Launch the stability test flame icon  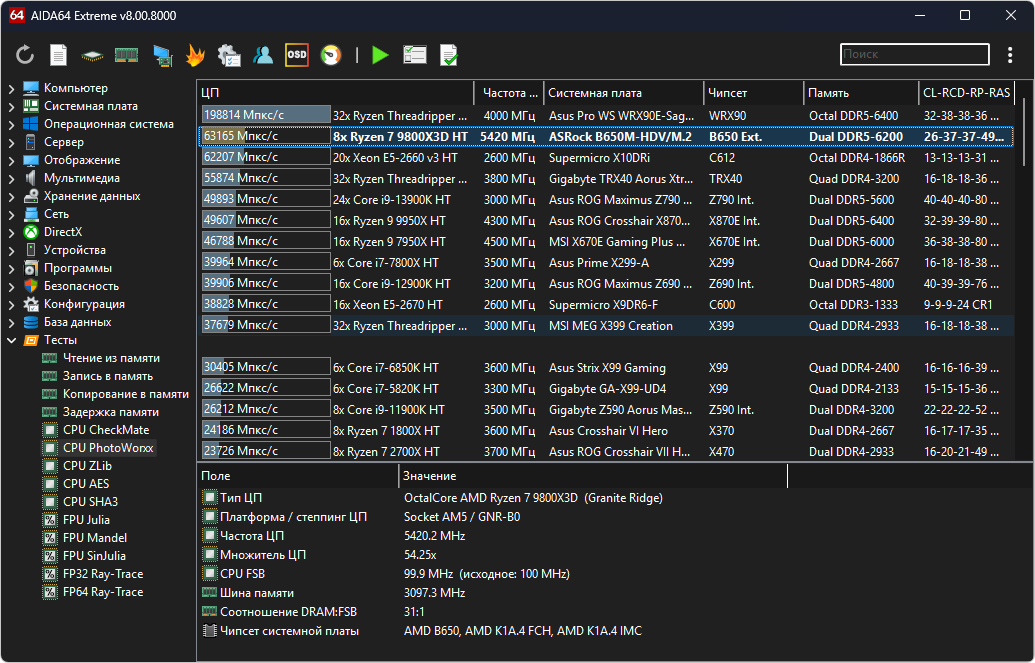click(195, 55)
